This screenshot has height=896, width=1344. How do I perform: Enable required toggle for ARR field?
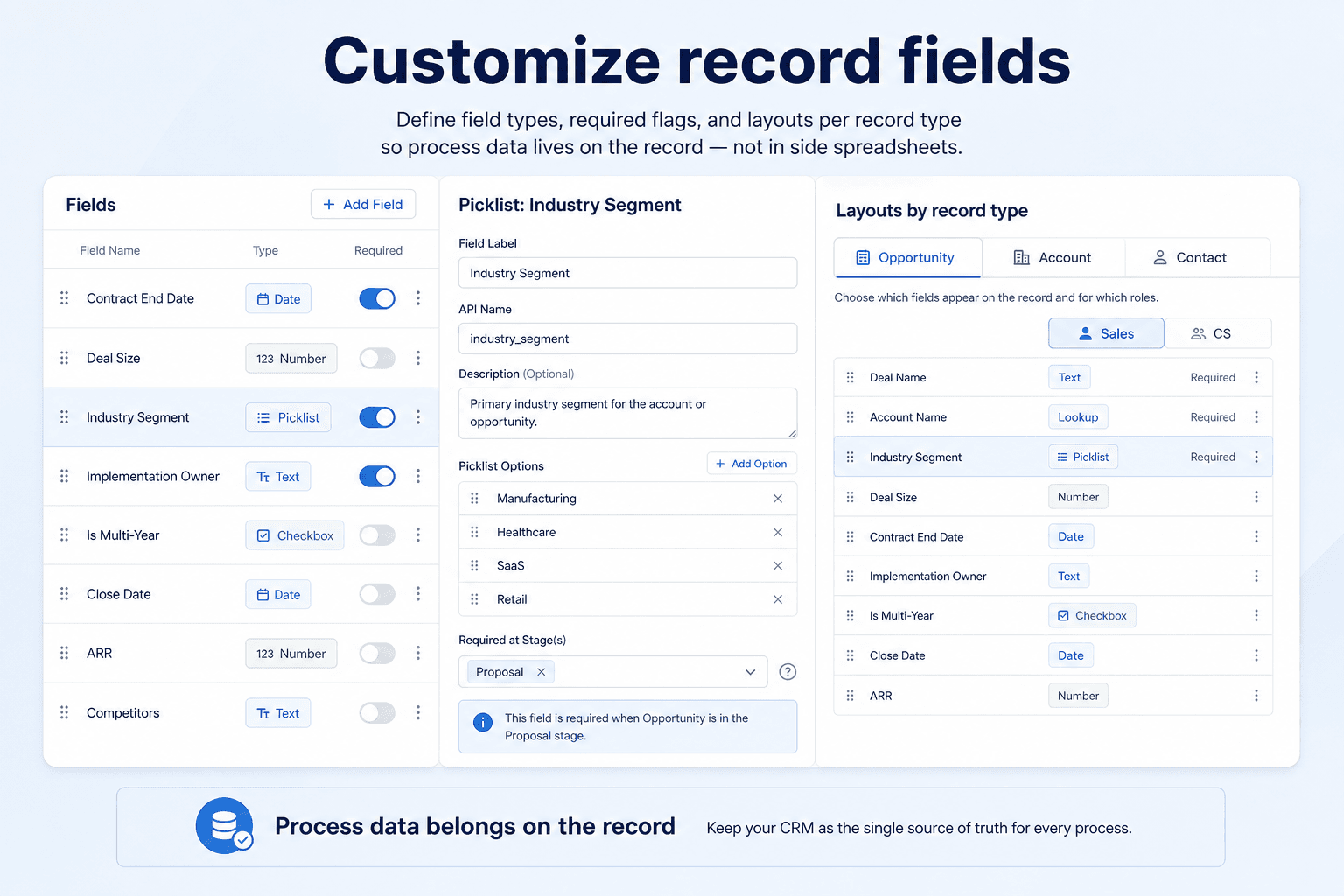[377, 653]
